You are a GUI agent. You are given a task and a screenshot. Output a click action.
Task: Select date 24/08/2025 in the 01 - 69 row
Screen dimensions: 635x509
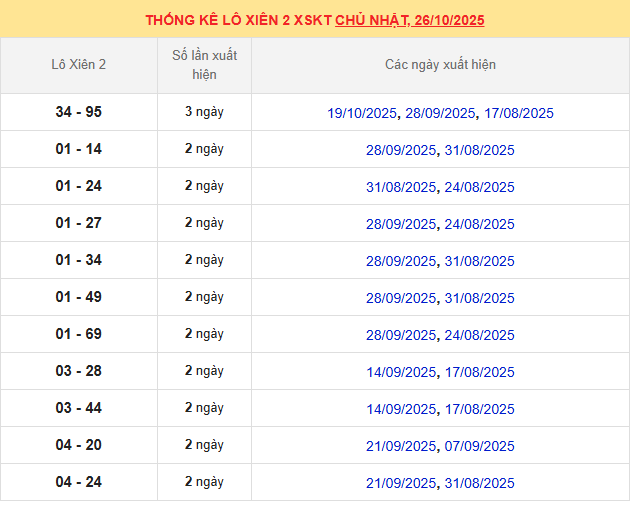pyautogui.click(x=479, y=335)
